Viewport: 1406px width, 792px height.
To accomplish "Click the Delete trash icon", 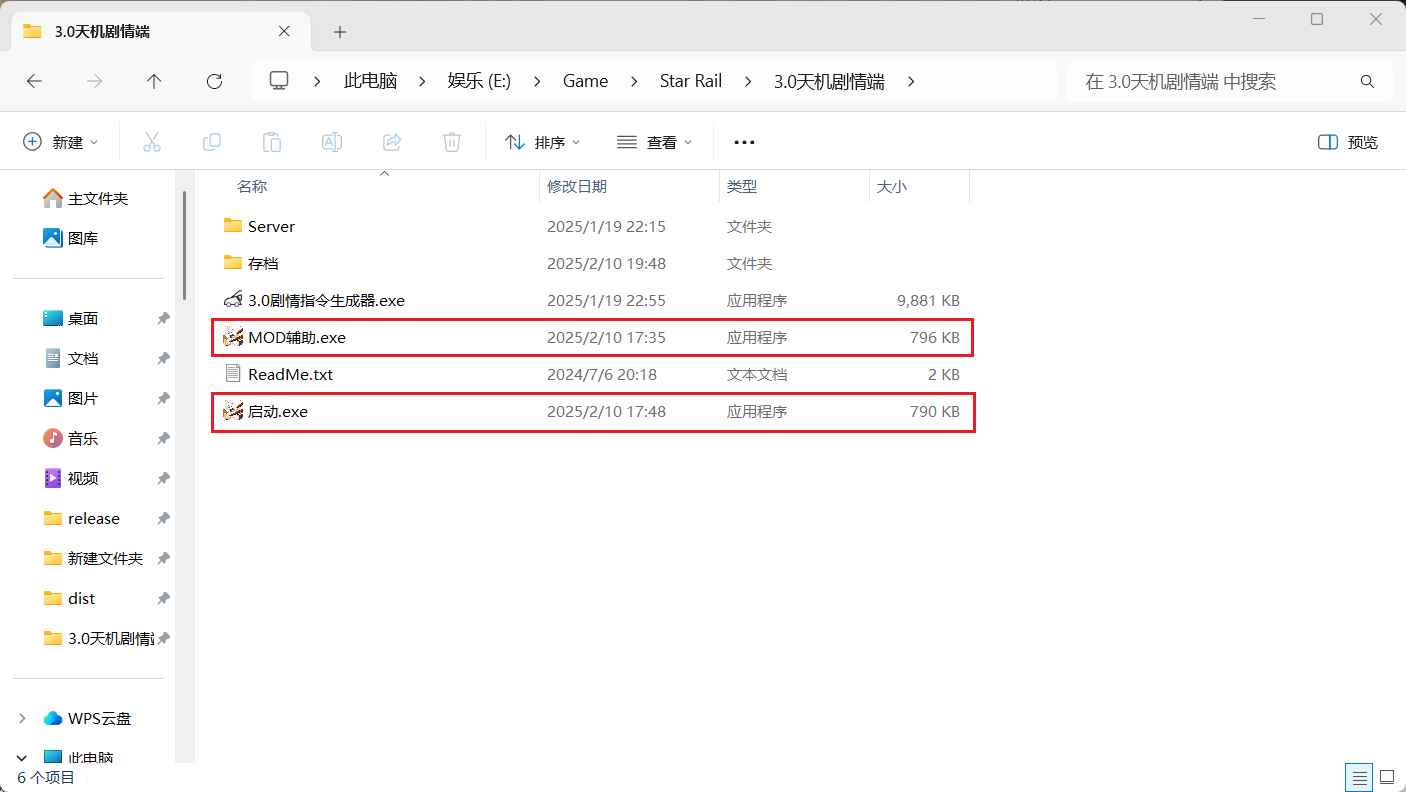I will pos(452,141).
